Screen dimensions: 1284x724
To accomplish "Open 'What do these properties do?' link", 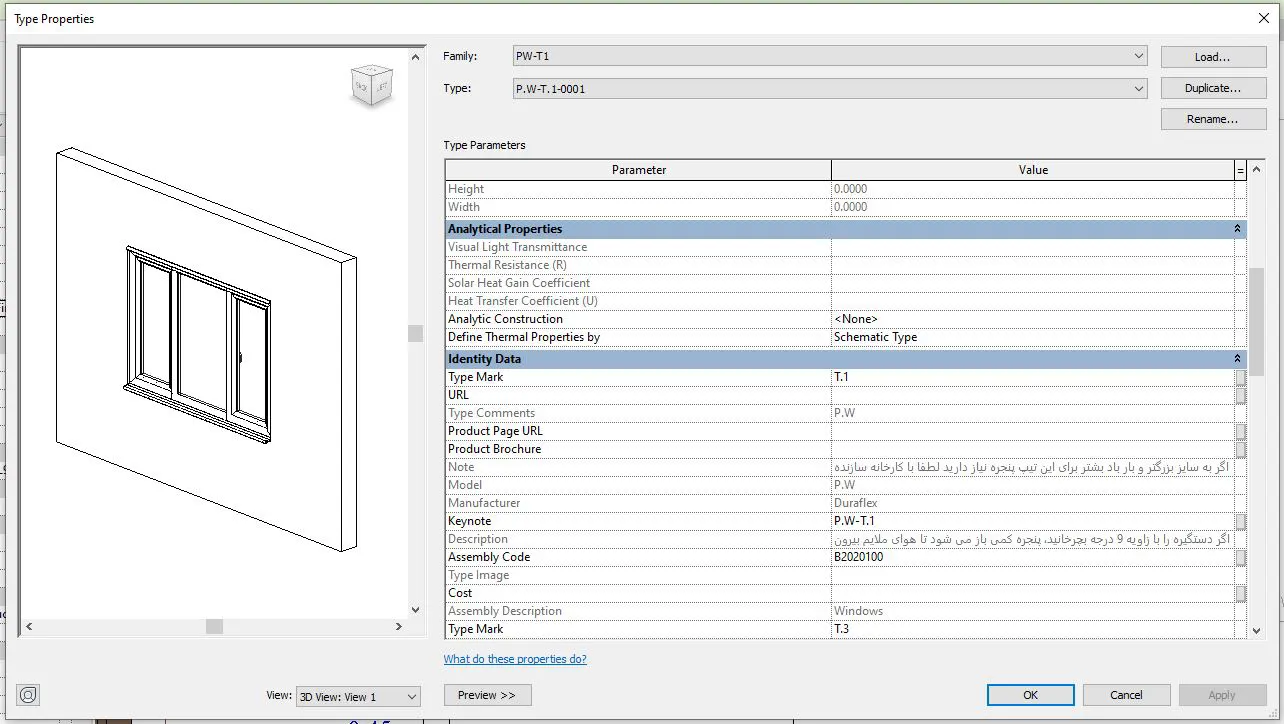I will [x=515, y=659].
